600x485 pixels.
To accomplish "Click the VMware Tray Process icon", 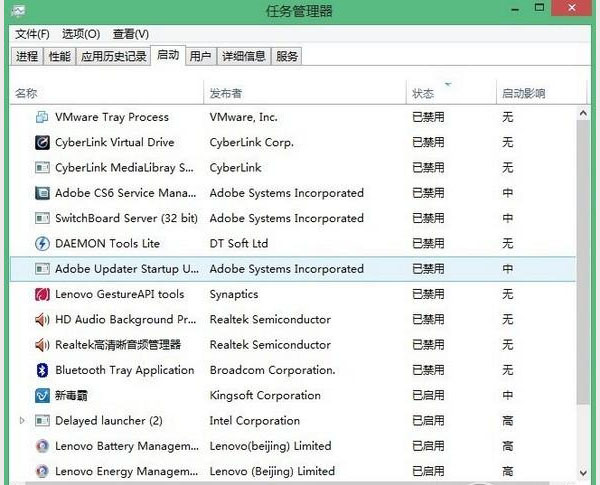I will pyautogui.click(x=42, y=117).
